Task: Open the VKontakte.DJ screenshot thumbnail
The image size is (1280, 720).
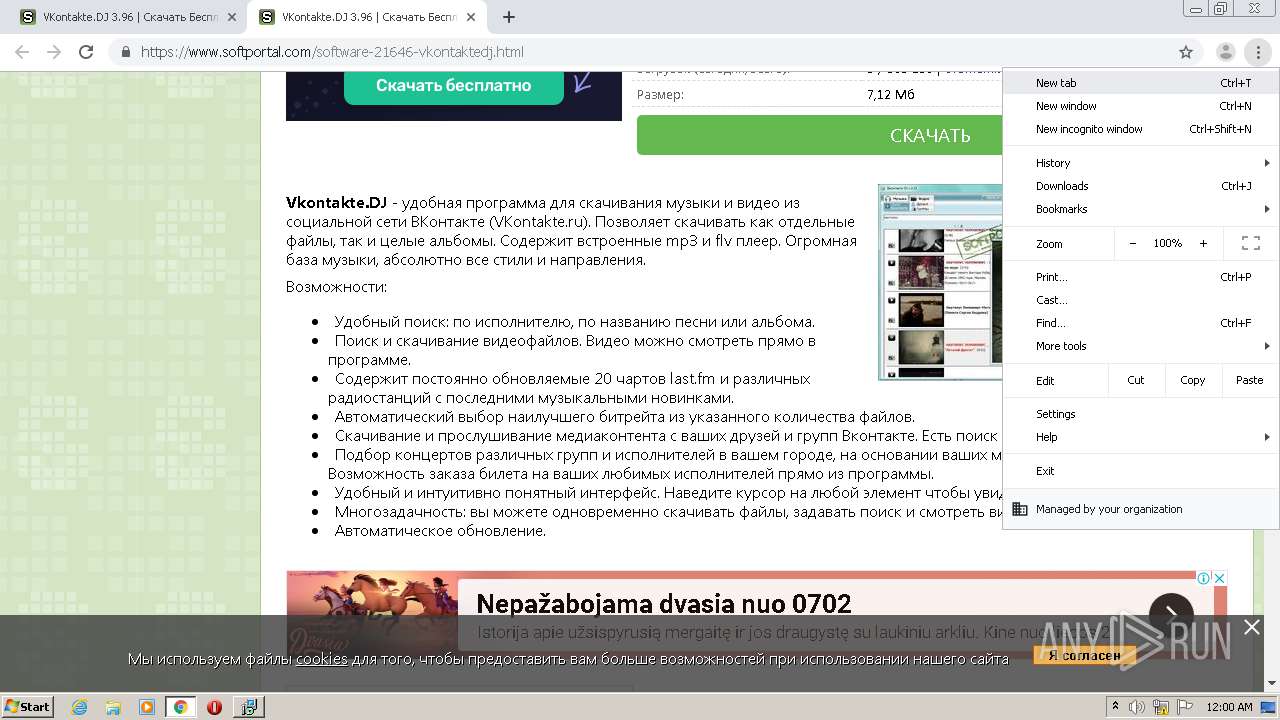Action: click(940, 282)
